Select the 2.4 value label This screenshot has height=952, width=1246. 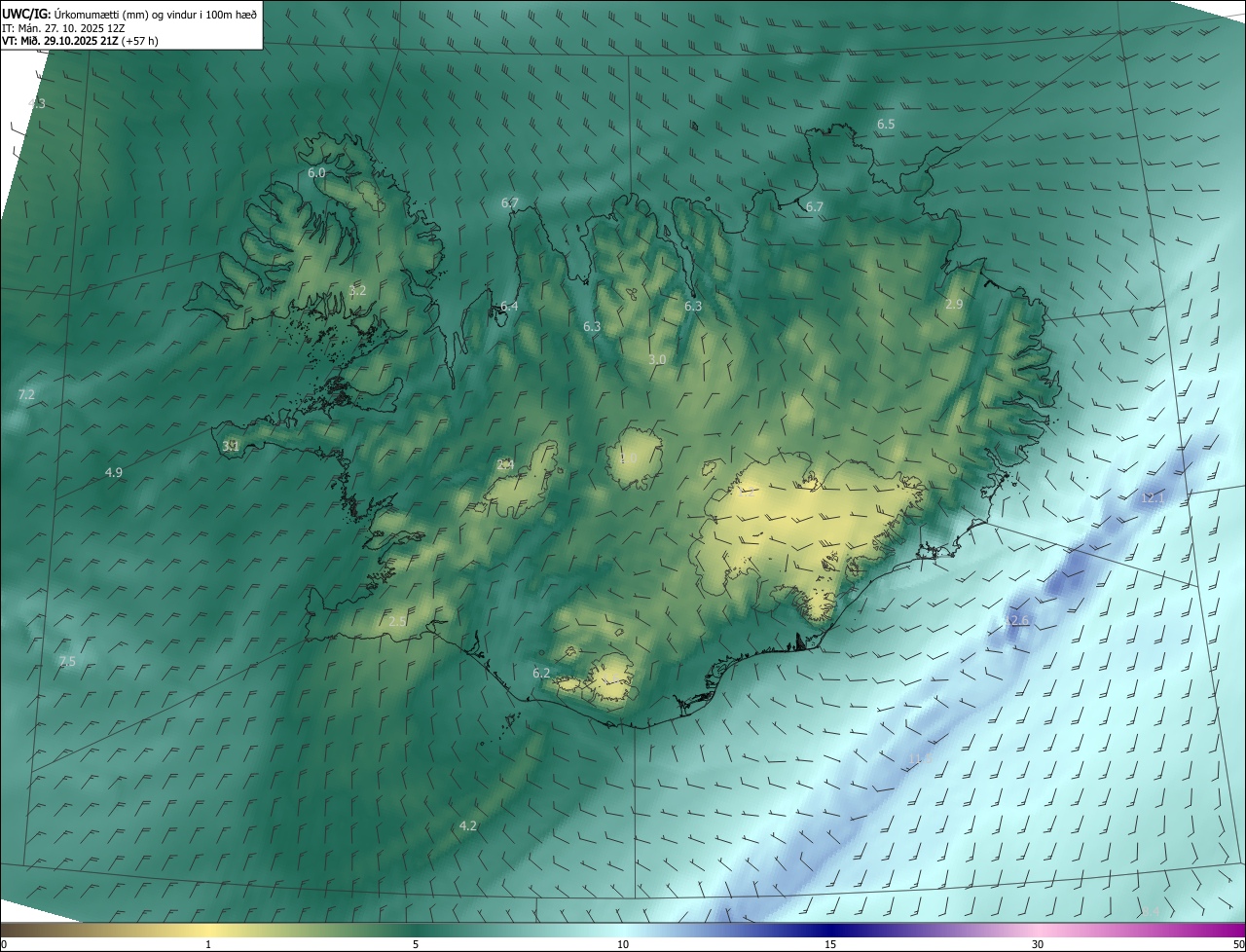505,464
